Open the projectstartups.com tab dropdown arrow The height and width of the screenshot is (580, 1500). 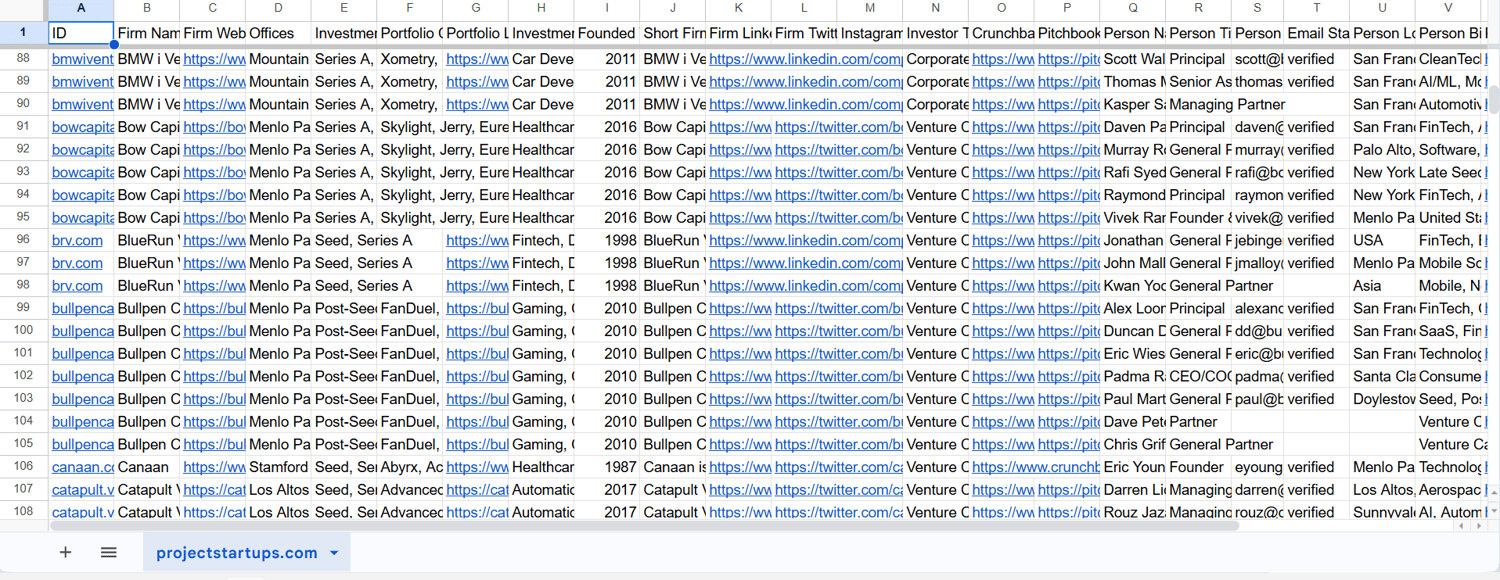click(334, 553)
